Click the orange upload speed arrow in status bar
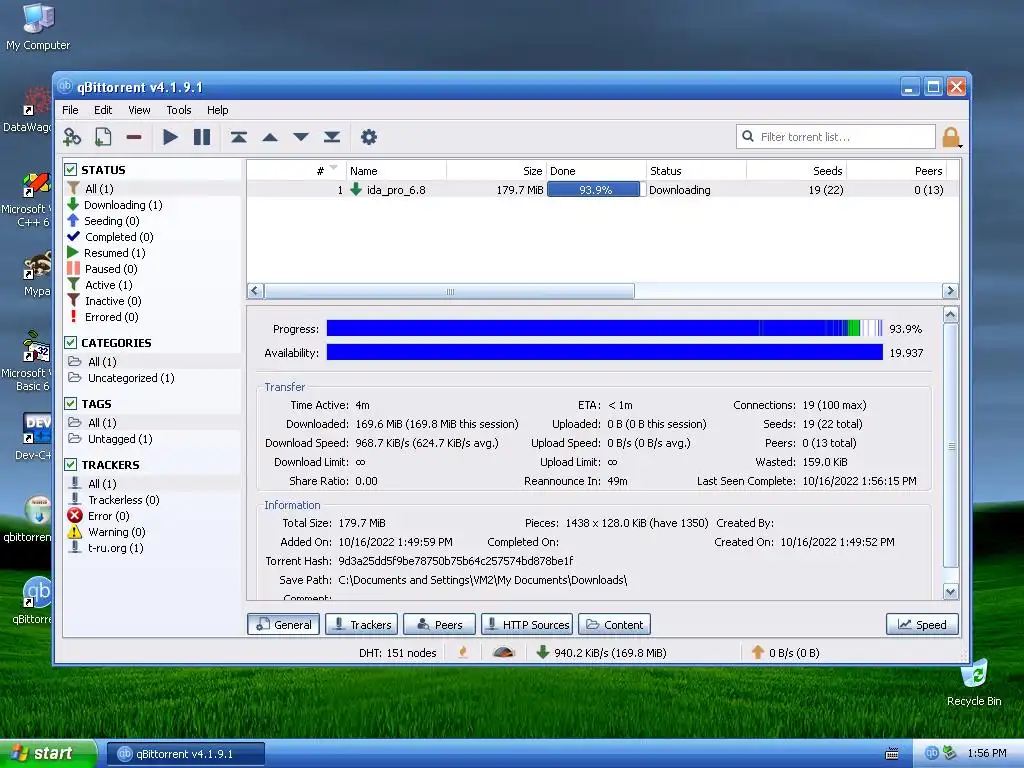The height and width of the screenshot is (768, 1024). [758, 652]
